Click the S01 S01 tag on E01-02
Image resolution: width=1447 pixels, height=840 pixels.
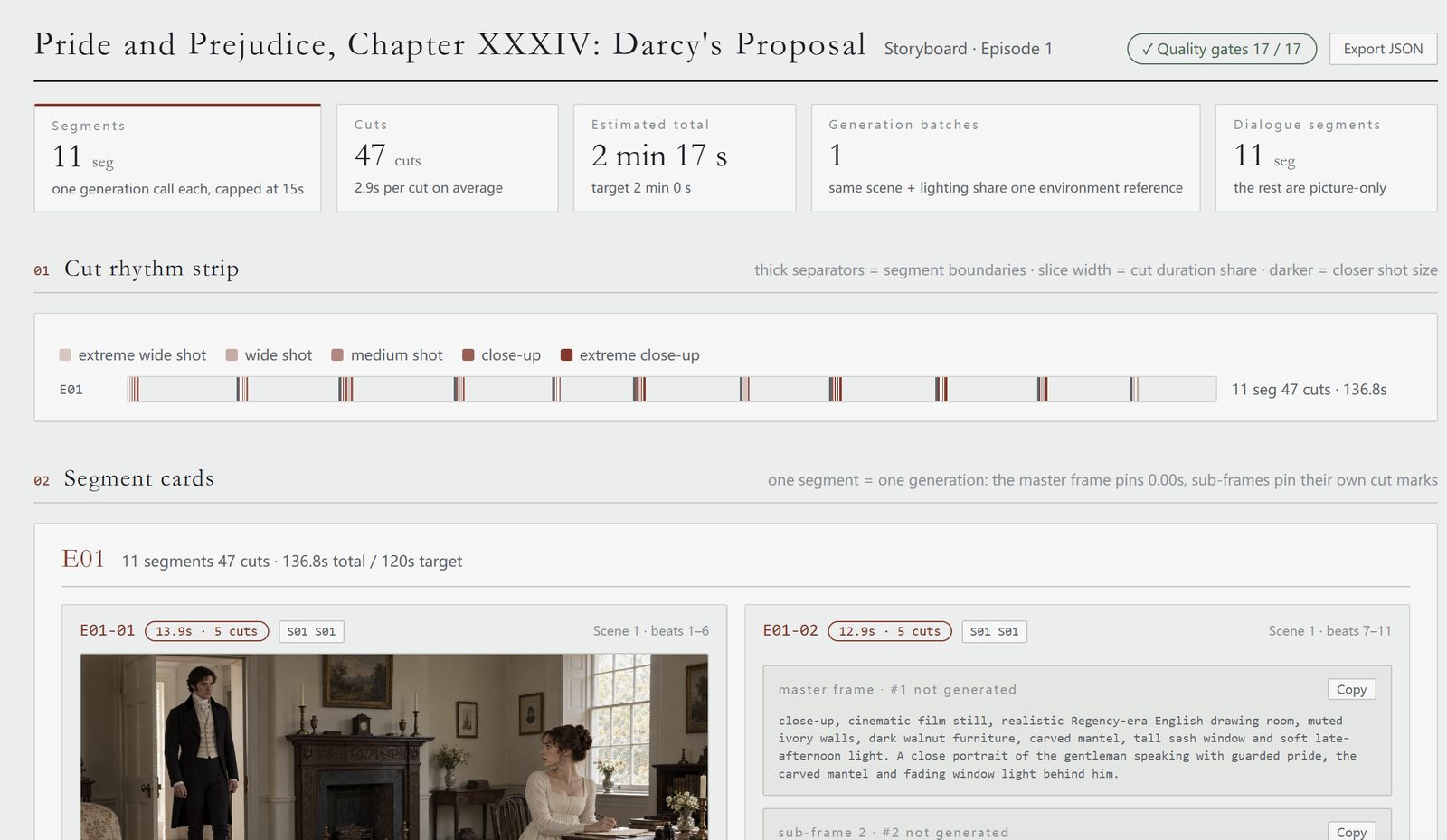pyautogui.click(x=994, y=631)
